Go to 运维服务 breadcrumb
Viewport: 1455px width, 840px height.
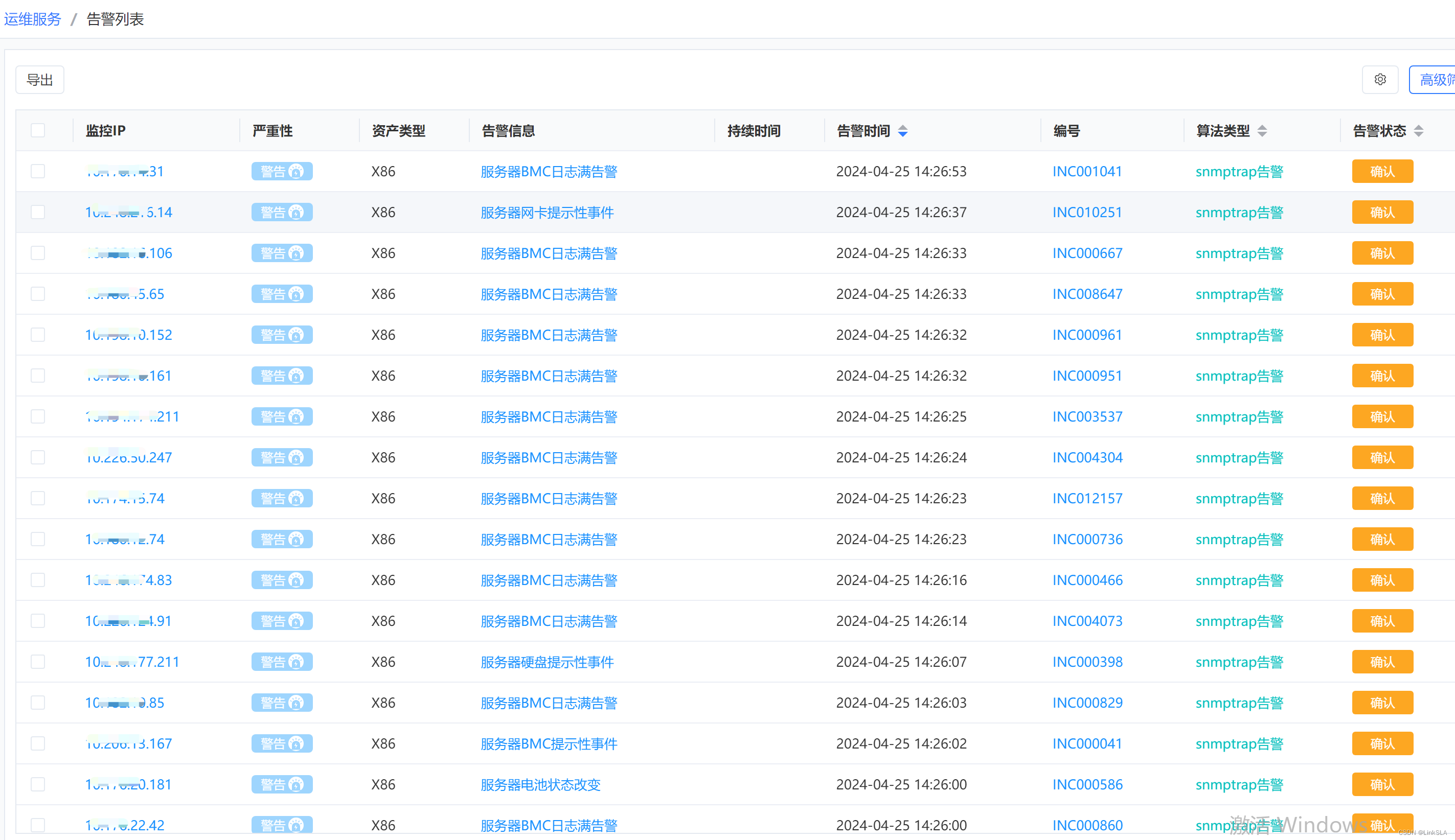click(32, 19)
